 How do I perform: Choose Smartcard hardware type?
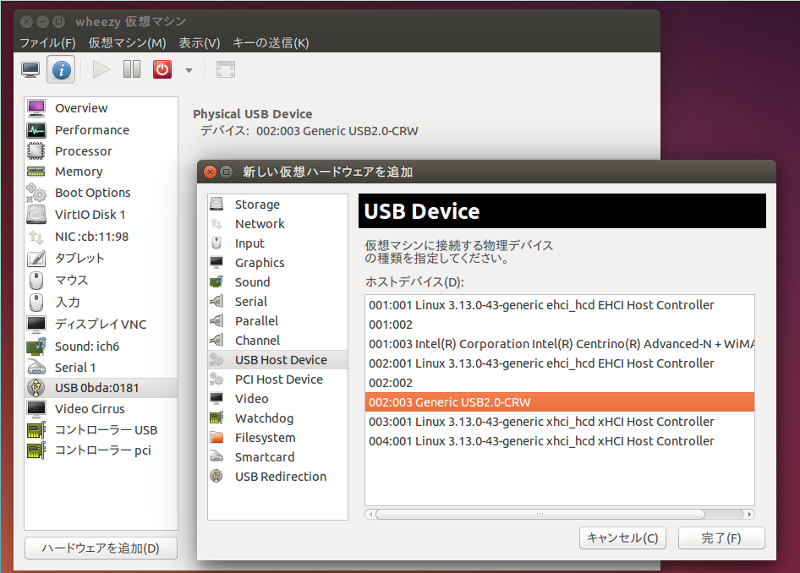point(278,457)
